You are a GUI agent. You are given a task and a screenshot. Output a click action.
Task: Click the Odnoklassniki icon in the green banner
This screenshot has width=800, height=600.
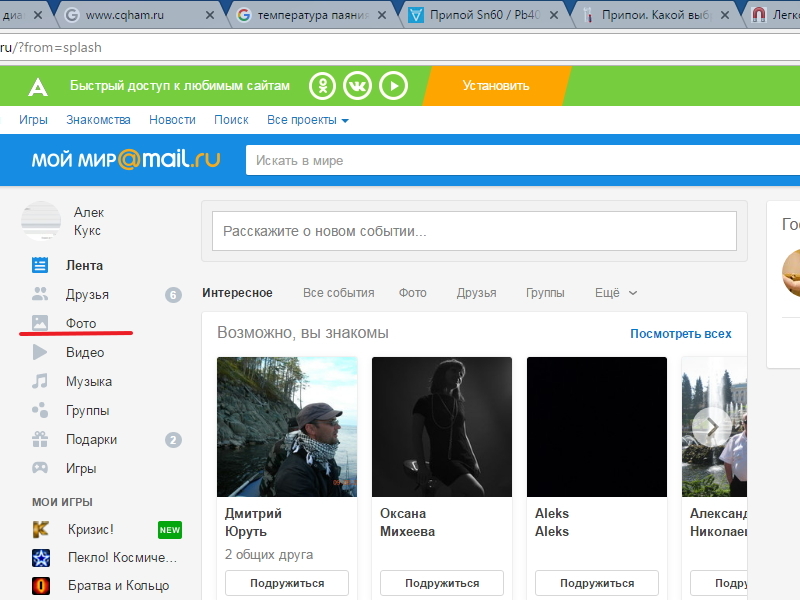[x=322, y=86]
